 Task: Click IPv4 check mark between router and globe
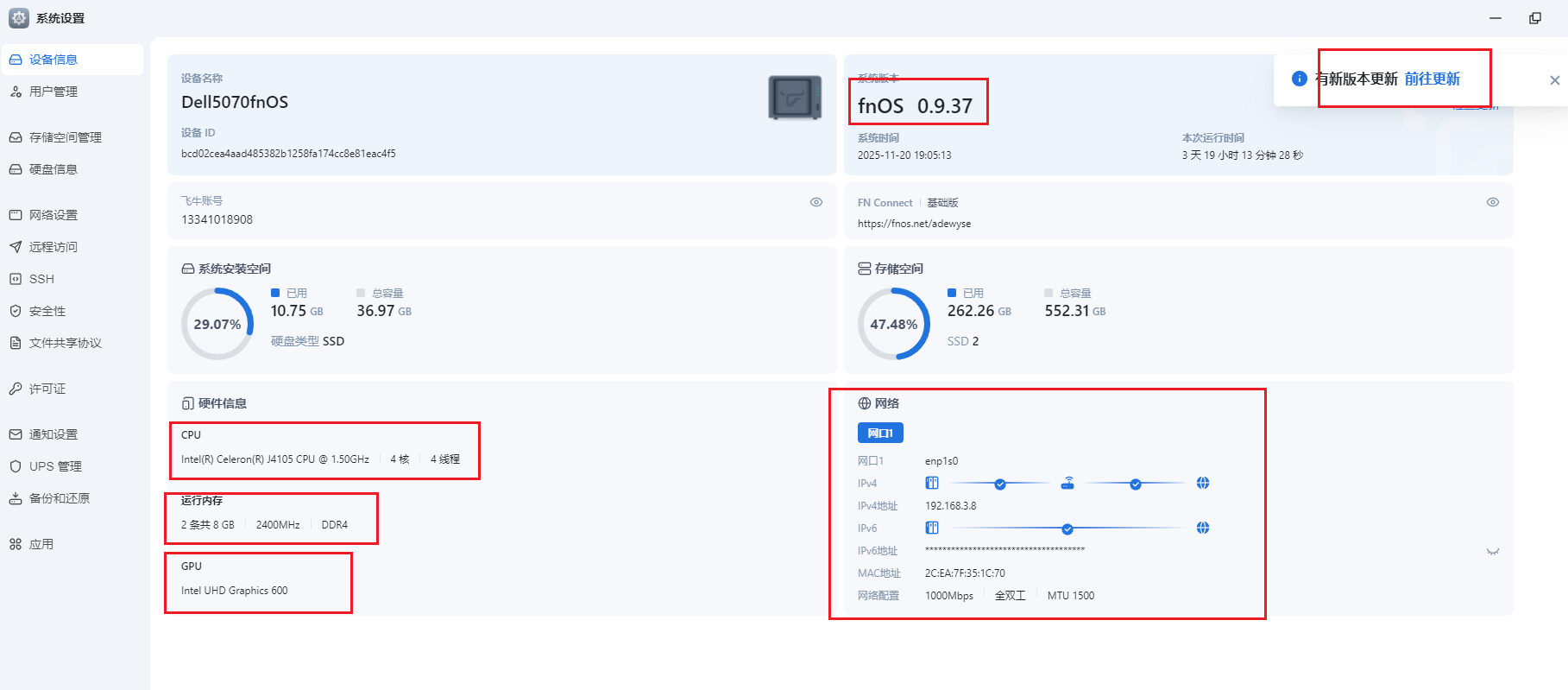(x=1136, y=484)
